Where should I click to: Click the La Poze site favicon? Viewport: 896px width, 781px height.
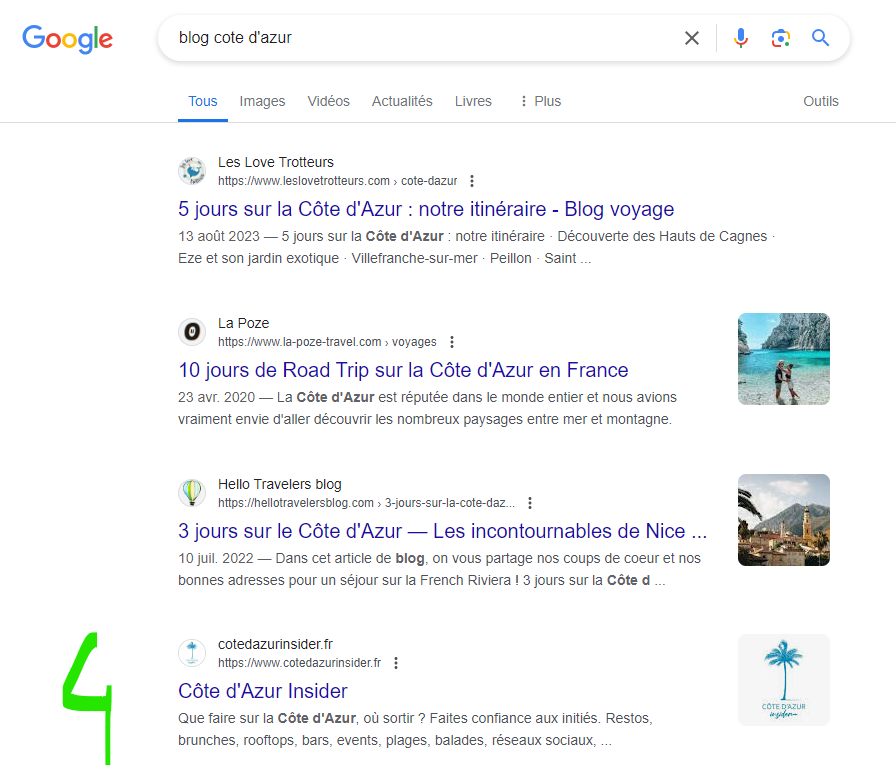pos(192,332)
